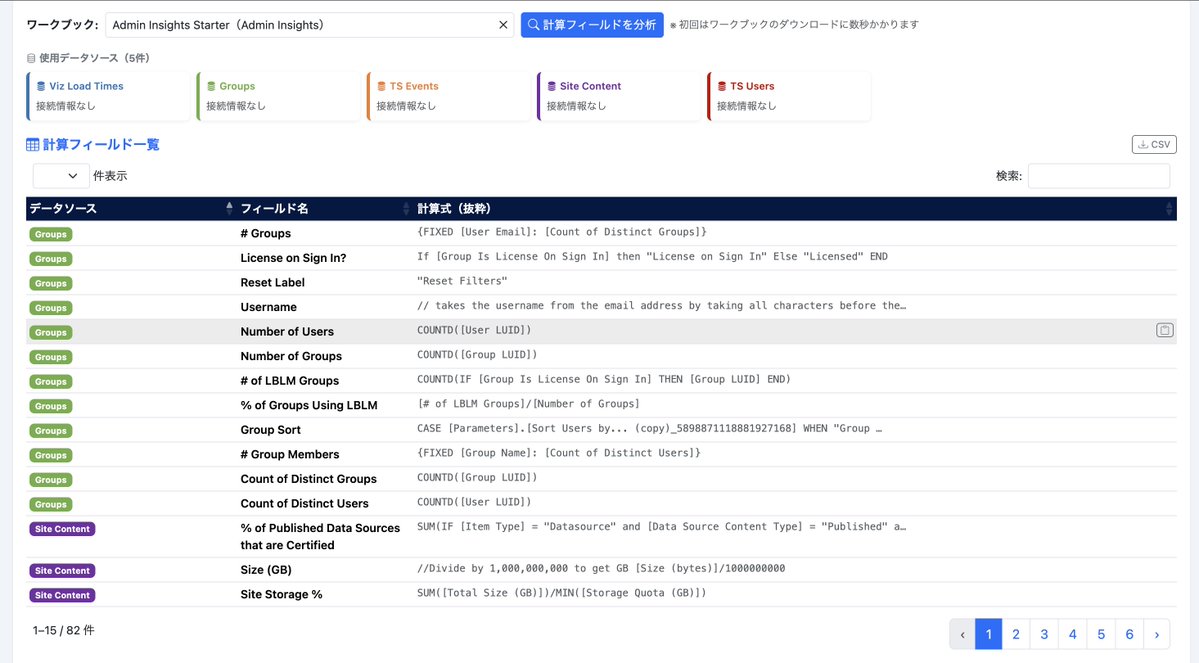Open the rows-per-page 件表示 dropdown

[60, 176]
